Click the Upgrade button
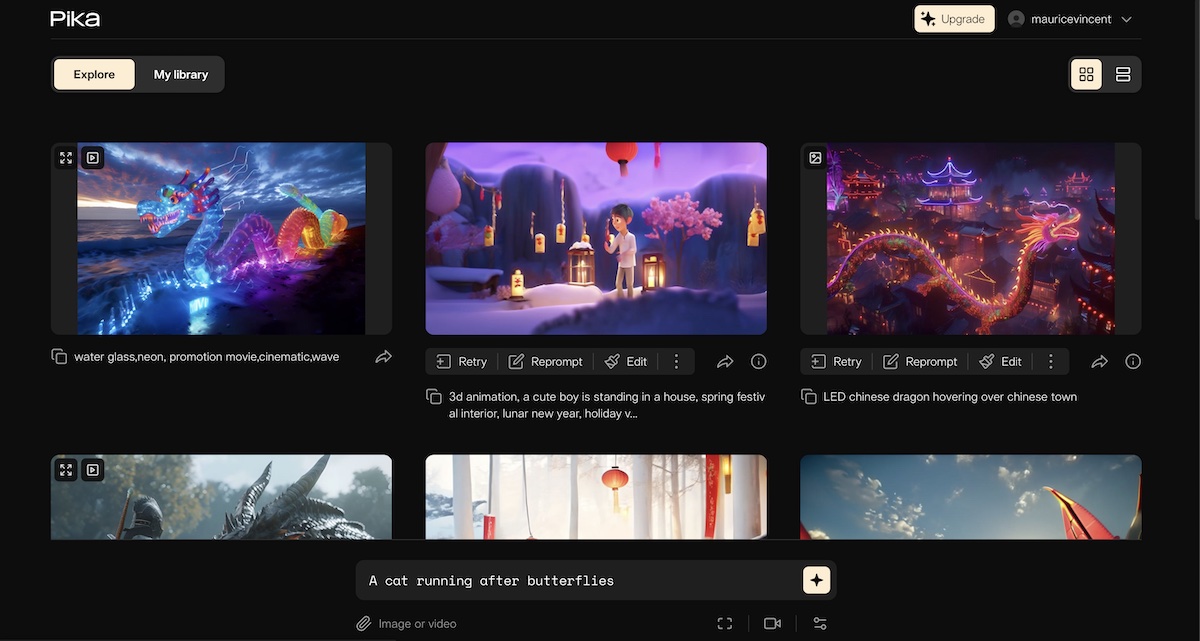 (954, 19)
